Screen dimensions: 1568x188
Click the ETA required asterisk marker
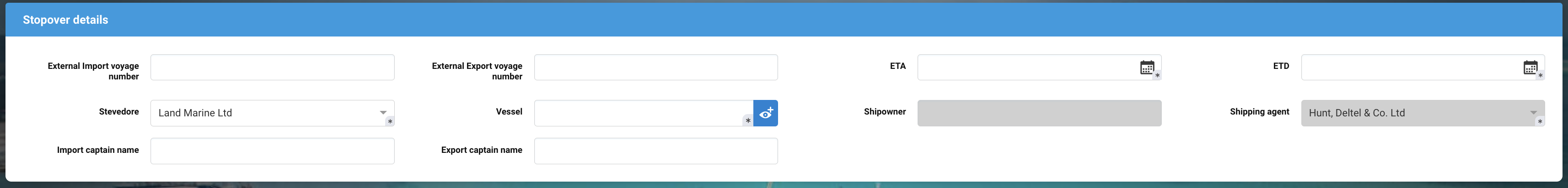point(1157,76)
